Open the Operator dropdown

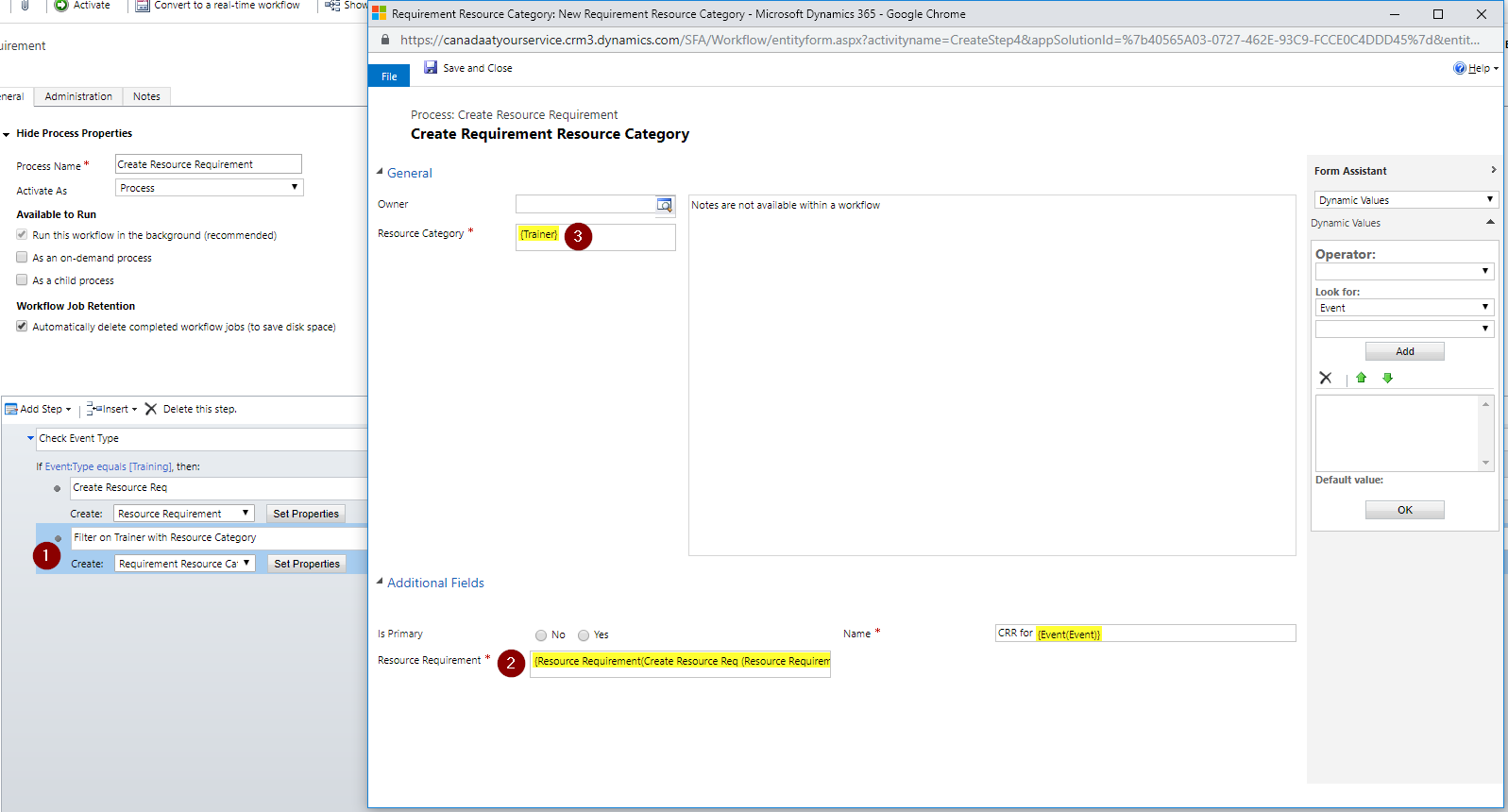coord(1403,272)
